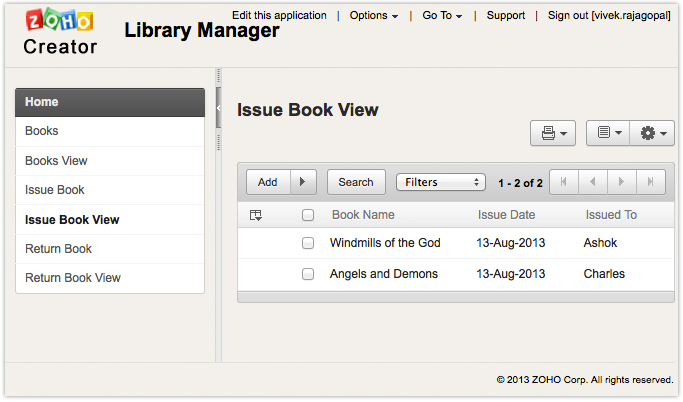
Task: Open Return Book View in sidebar
Action: pyautogui.click(x=73, y=278)
